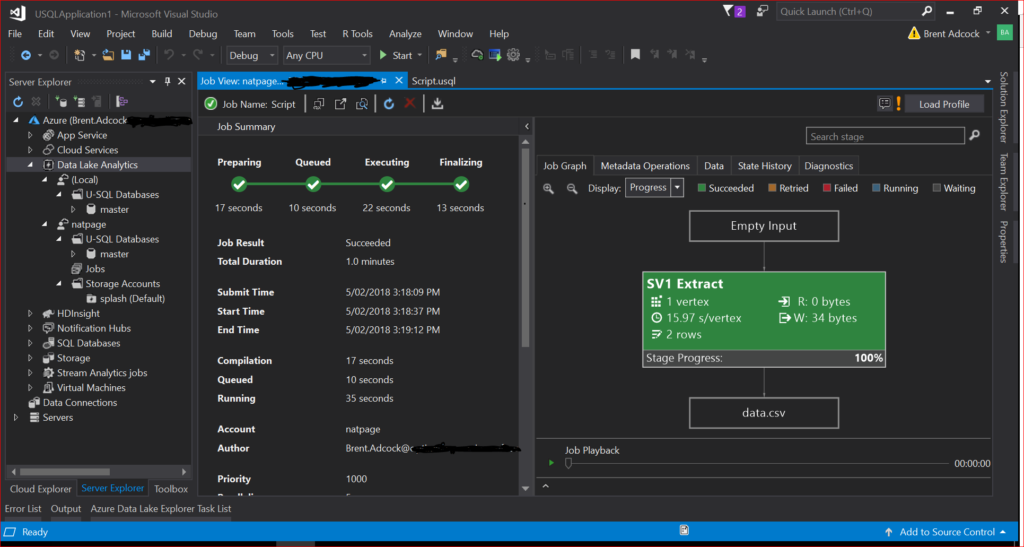Click the job browse magnifier icon

tap(362, 104)
